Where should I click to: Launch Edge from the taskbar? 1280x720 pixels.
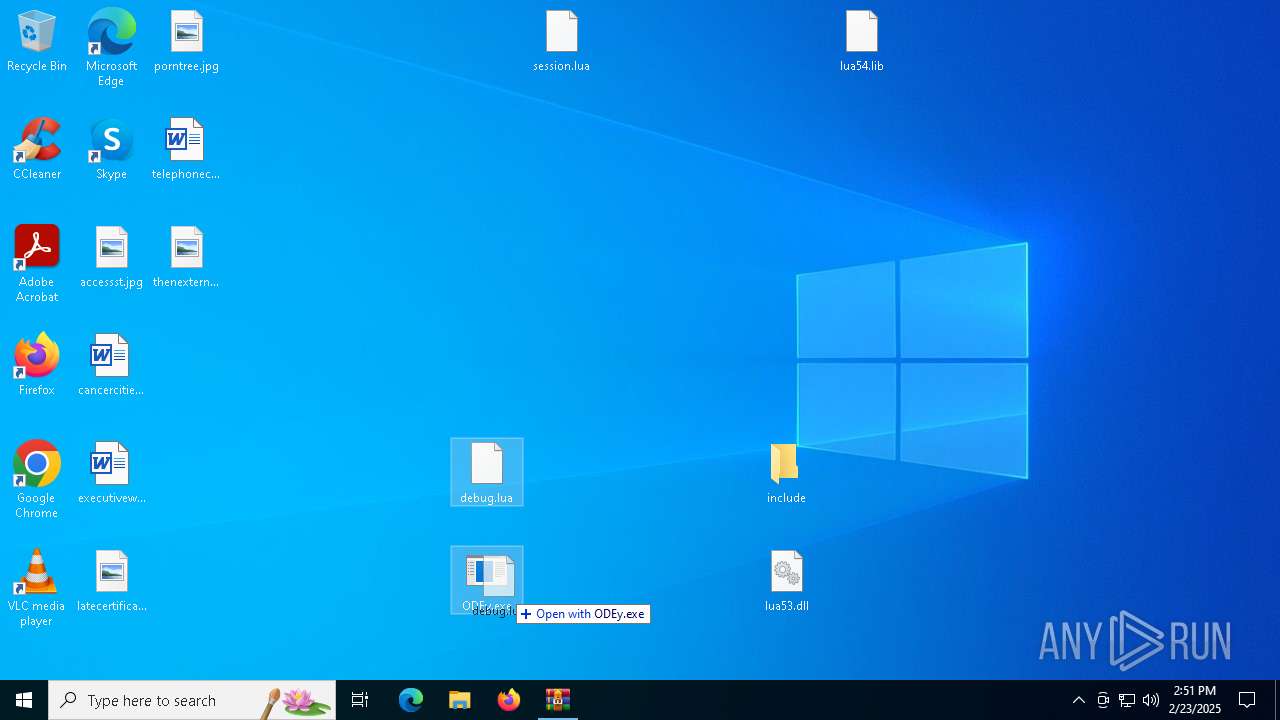click(x=411, y=700)
